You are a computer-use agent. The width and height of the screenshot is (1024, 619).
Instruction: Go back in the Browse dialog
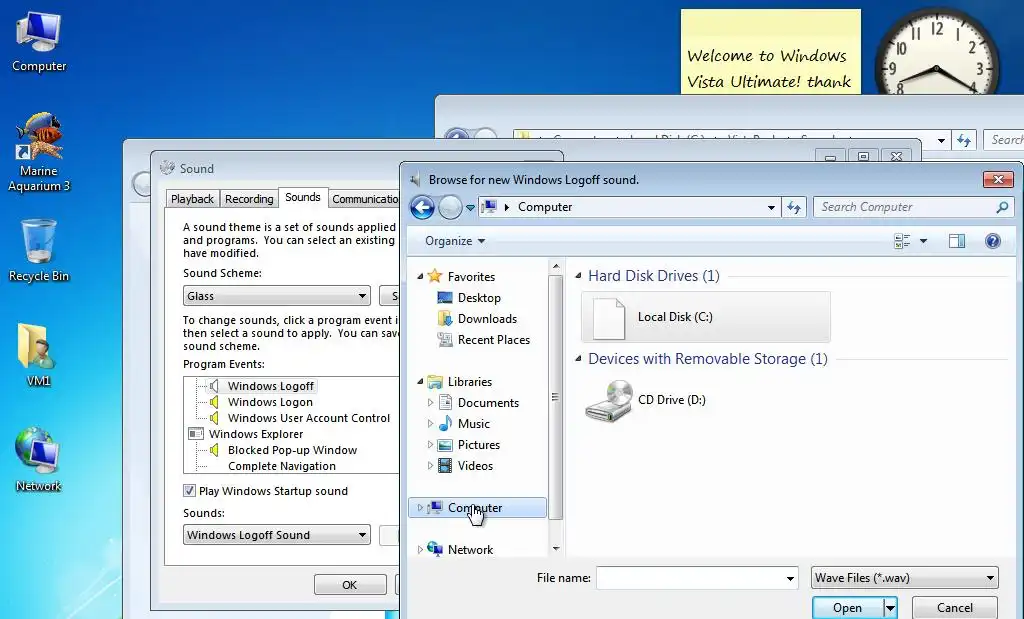pyautogui.click(x=423, y=208)
